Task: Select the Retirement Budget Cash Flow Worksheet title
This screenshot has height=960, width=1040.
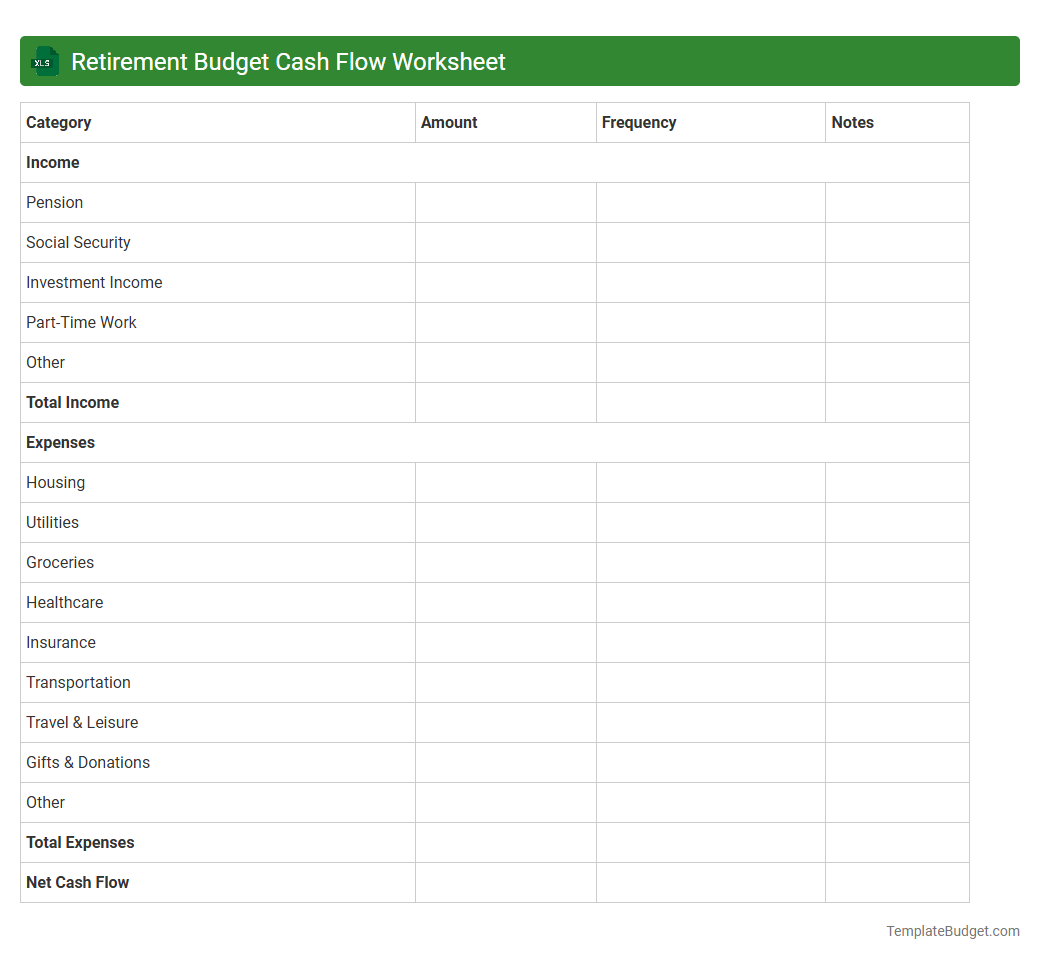Action: coord(286,61)
